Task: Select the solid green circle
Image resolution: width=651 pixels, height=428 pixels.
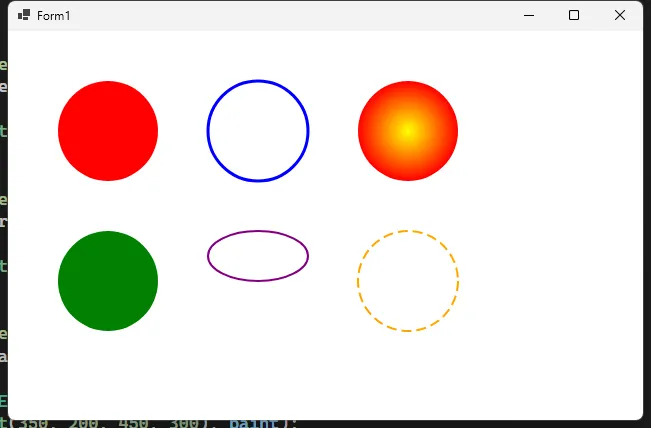Action: [x=108, y=281]
